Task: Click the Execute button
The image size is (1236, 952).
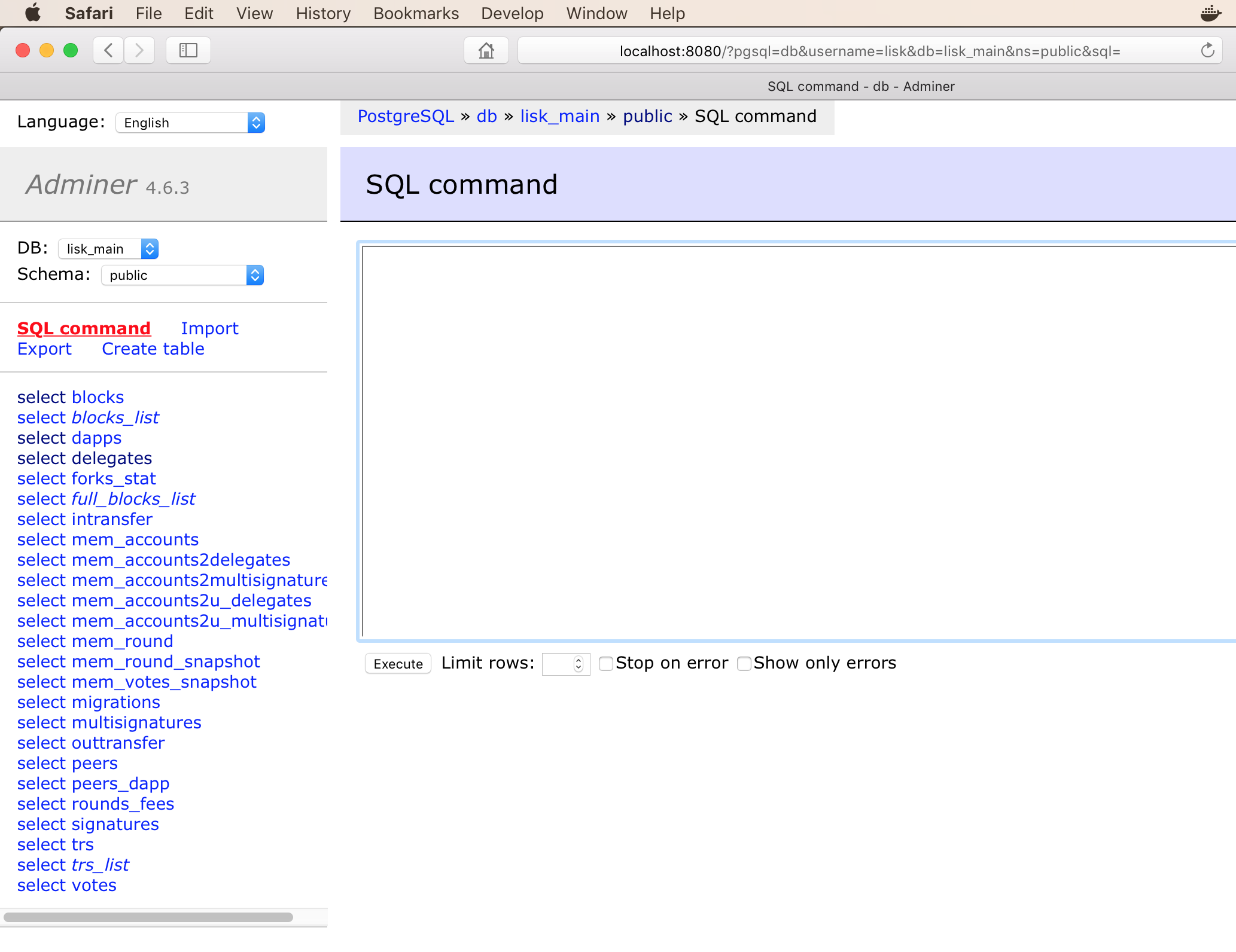Action: click(x=398, y=664)
